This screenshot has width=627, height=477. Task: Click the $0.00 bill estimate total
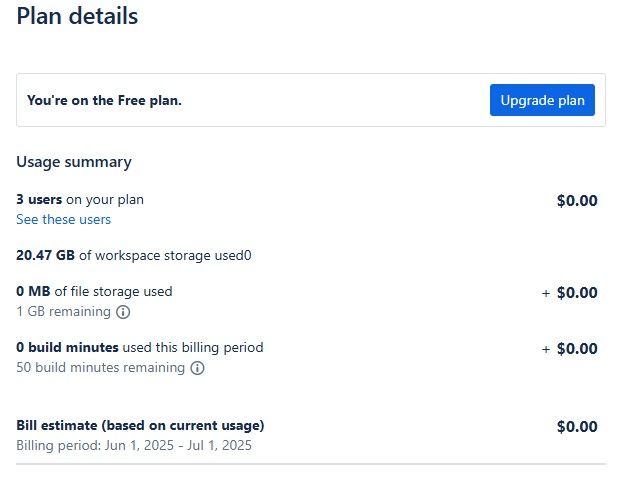point(577,427)
